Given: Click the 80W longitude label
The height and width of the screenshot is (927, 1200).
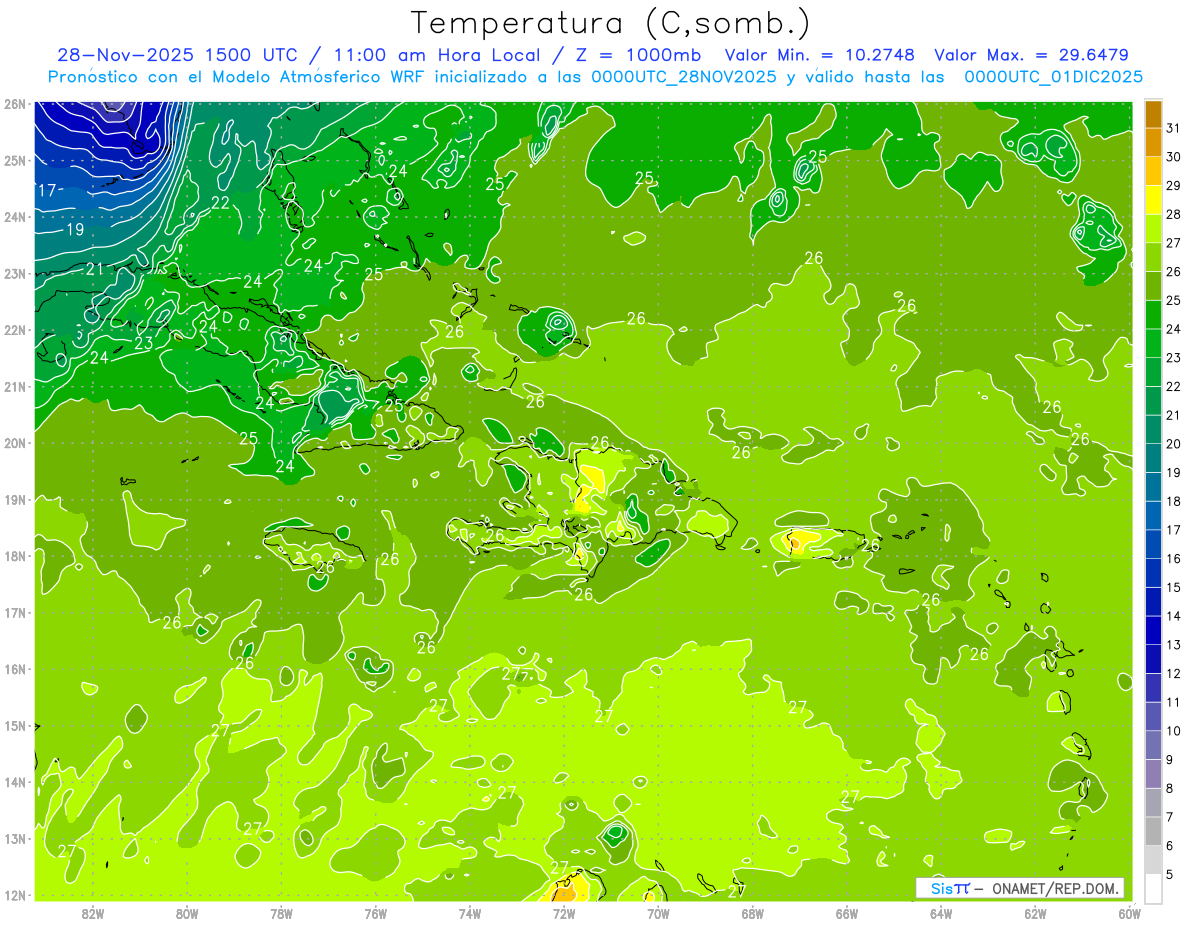Looking at the screenshot, I should 187,913.
